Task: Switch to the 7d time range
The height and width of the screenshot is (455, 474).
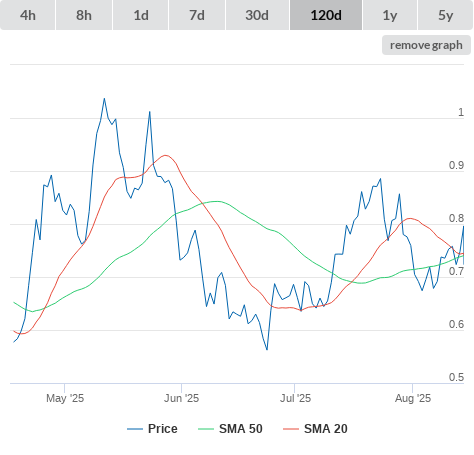Action: tap(197, 15)
